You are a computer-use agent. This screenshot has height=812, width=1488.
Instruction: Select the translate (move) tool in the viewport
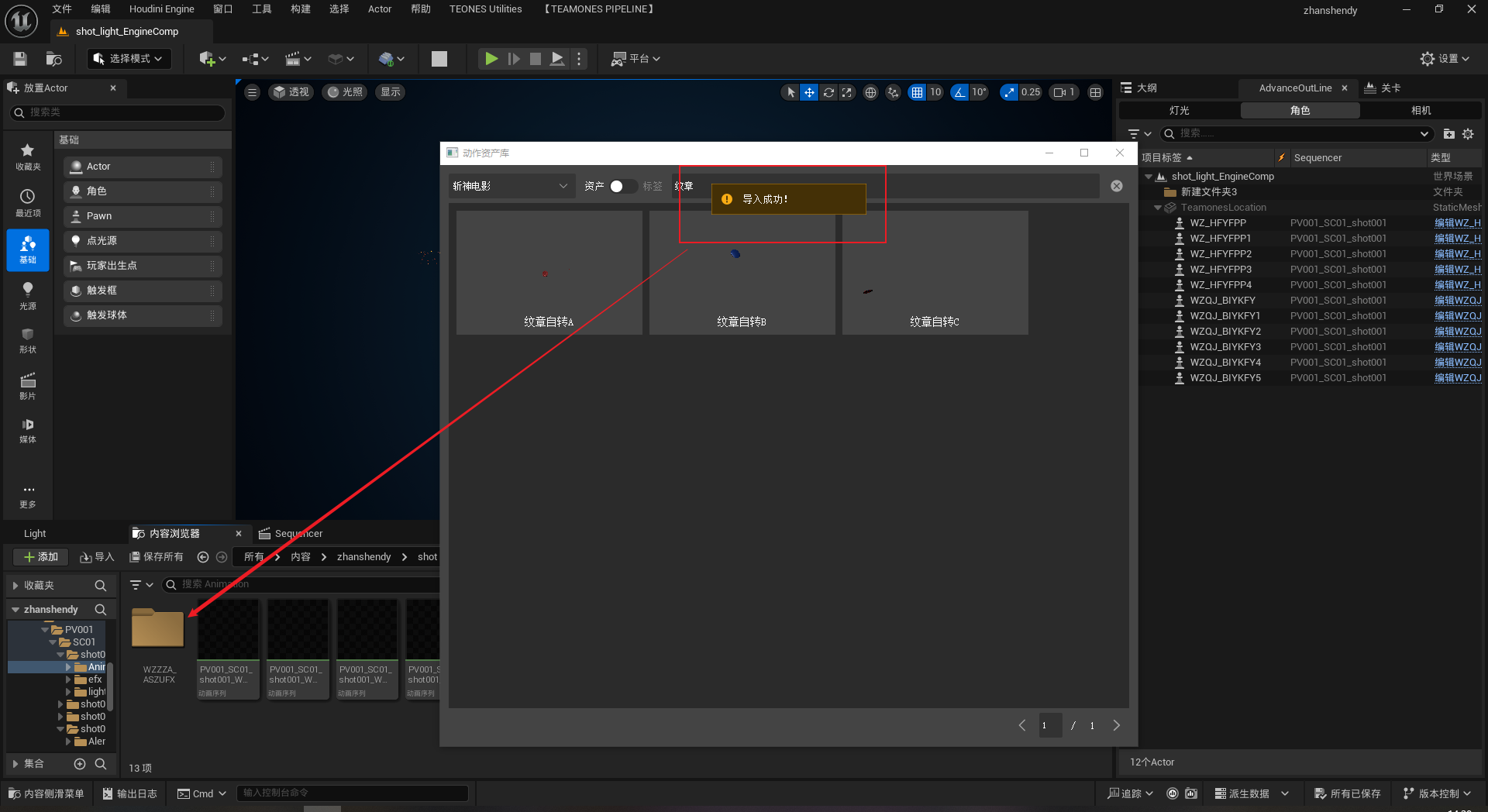pyautogui.click(x=809, y=92)
